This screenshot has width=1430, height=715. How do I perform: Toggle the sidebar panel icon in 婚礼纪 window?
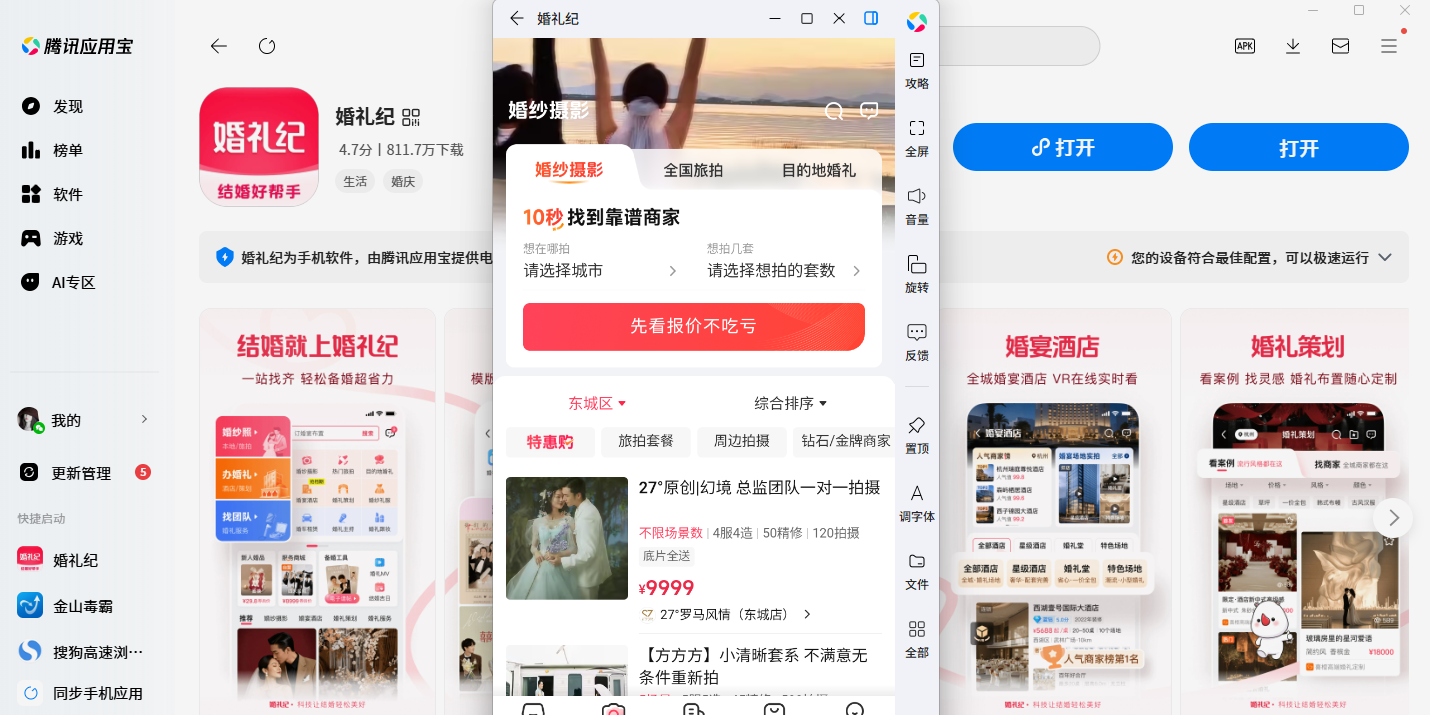(871, 18)
